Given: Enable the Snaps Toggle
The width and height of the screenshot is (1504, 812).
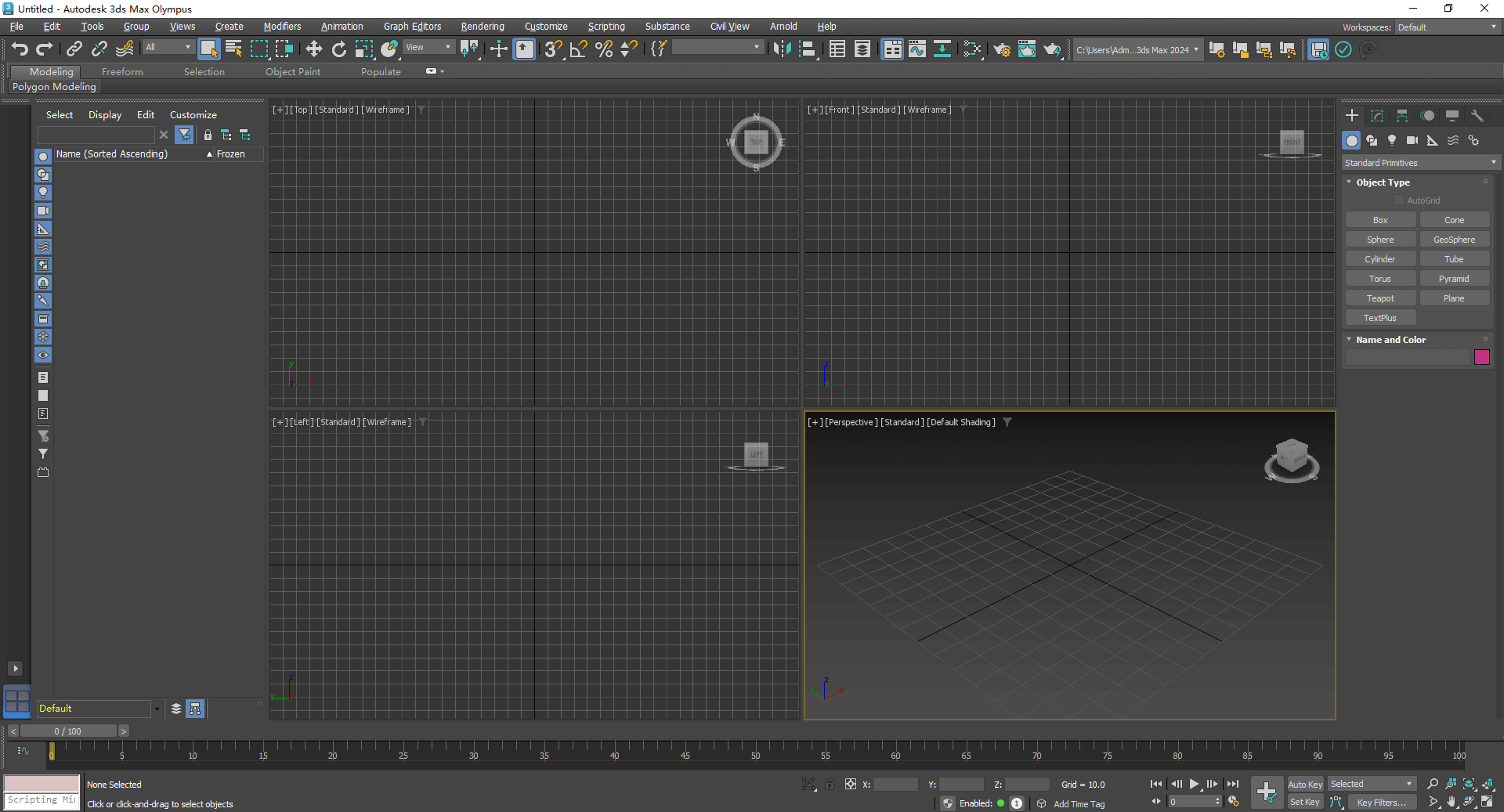Looking at the screenshot, I should click(553, 49).
